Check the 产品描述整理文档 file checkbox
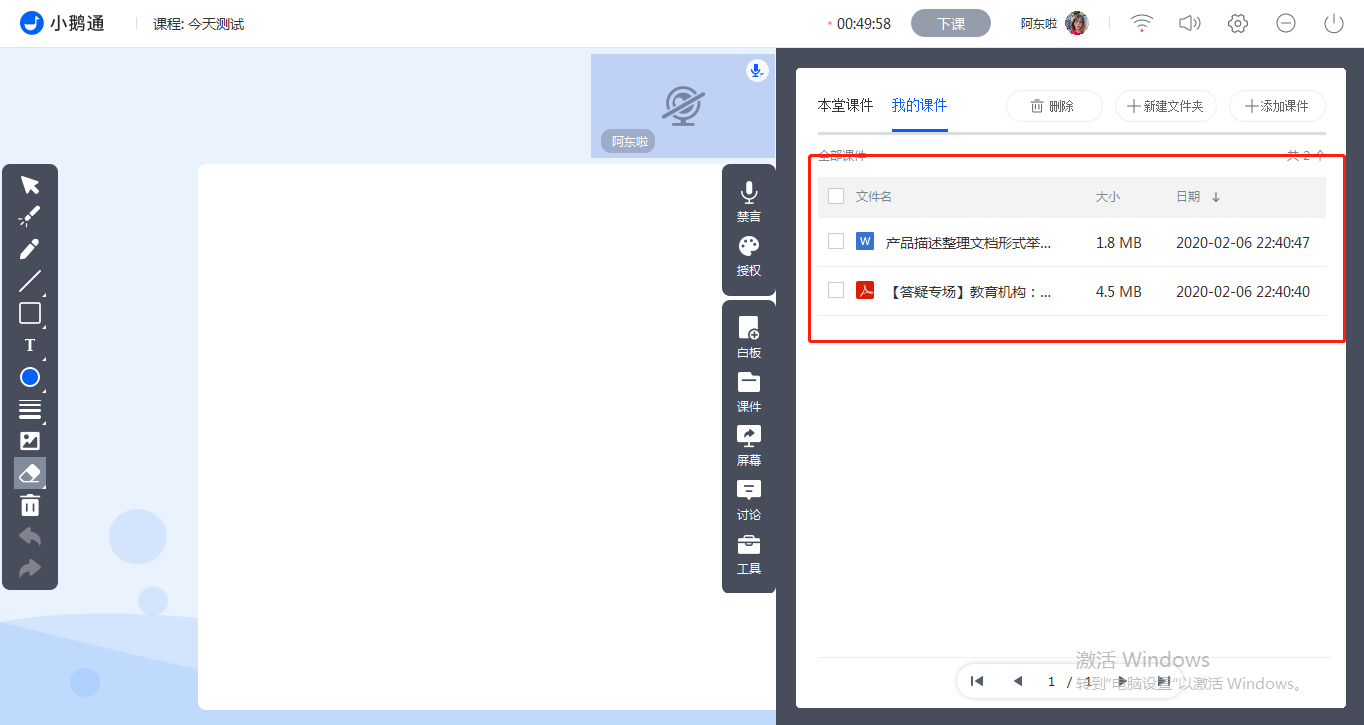 pos(836,241)
